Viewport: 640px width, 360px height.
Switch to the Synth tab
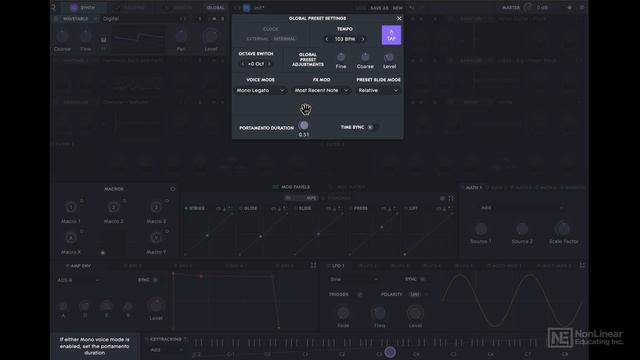(83, 7)
